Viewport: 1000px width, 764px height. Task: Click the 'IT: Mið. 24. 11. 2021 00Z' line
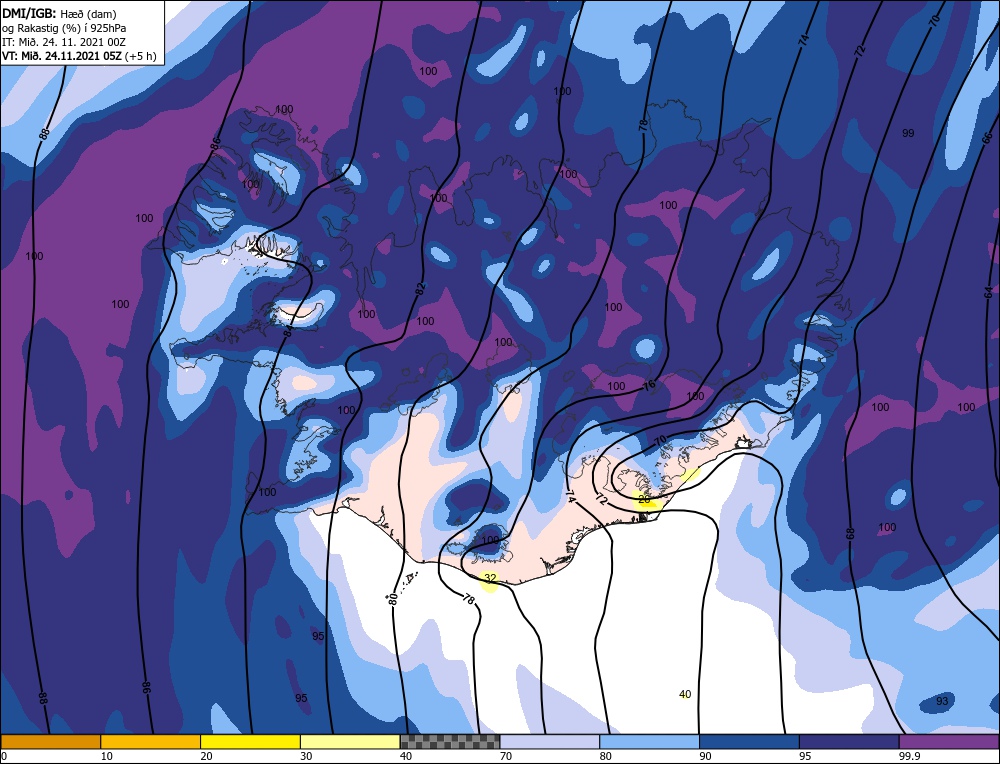[64, 42]
